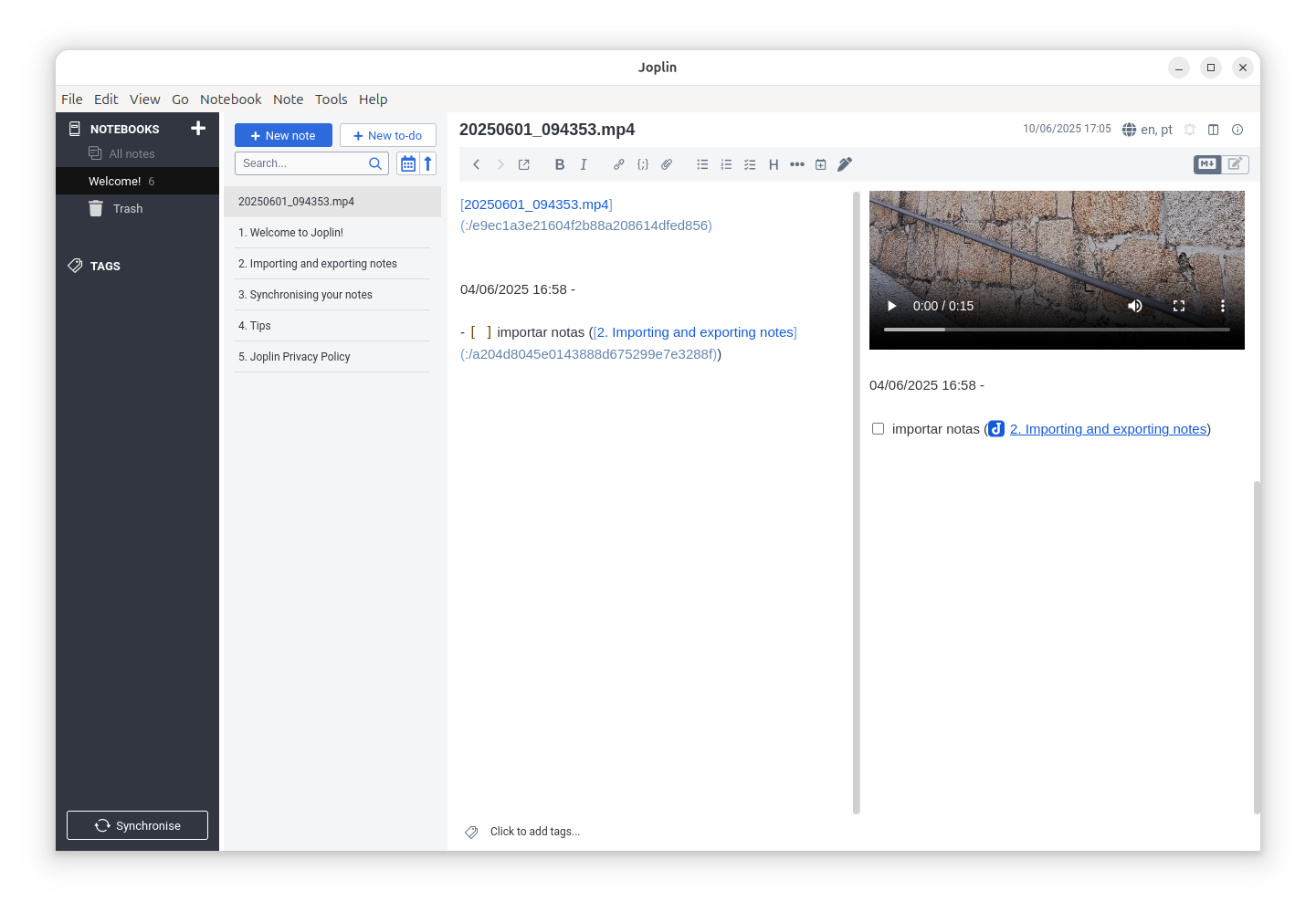Click the Italic formatting icon
The height and width of the screenshot is (912, 1316).
584,164
